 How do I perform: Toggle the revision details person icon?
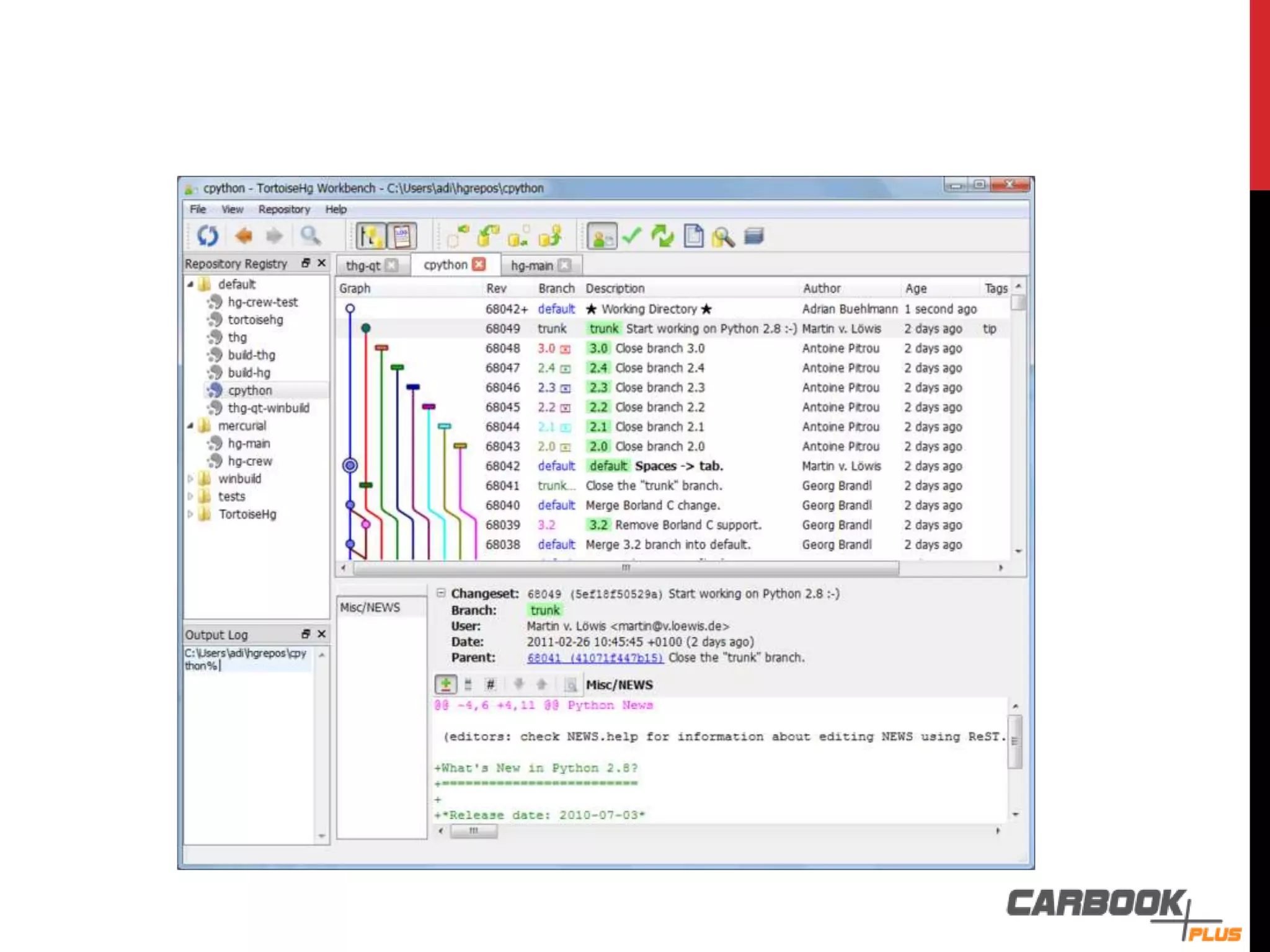coord(602,236)
